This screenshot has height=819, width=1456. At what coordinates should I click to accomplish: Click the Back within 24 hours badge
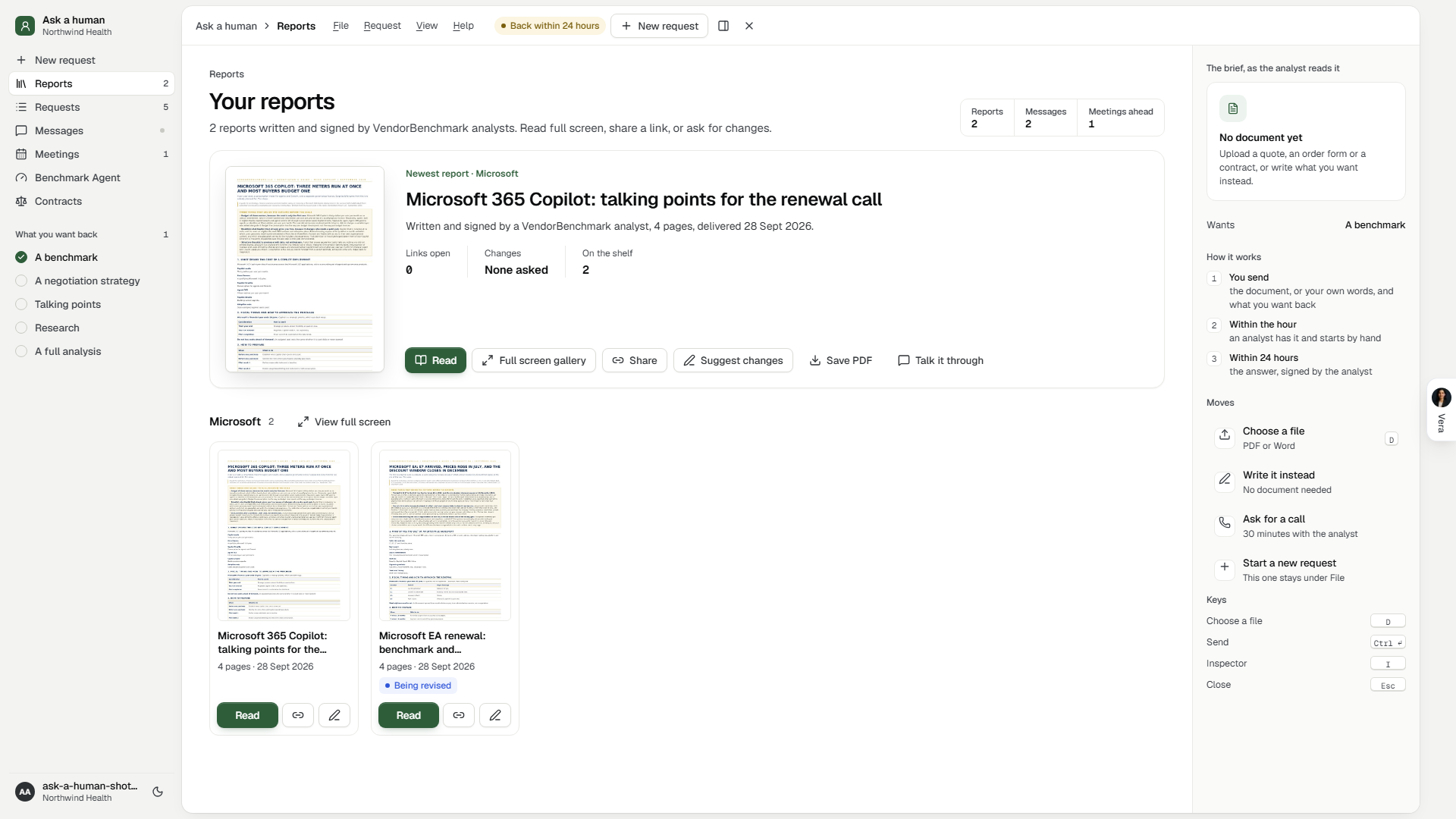[550, 26]
